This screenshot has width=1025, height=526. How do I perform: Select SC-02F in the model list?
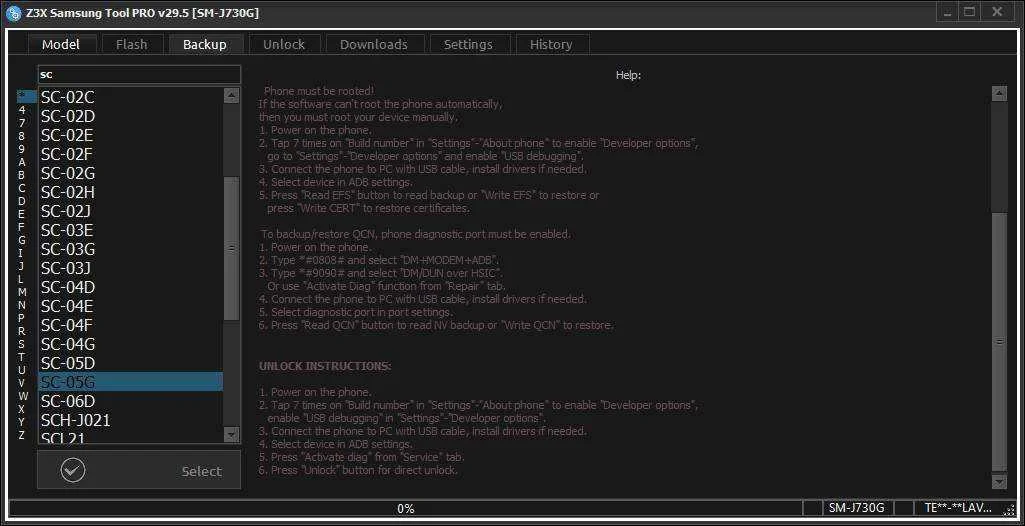coord(130,154)
